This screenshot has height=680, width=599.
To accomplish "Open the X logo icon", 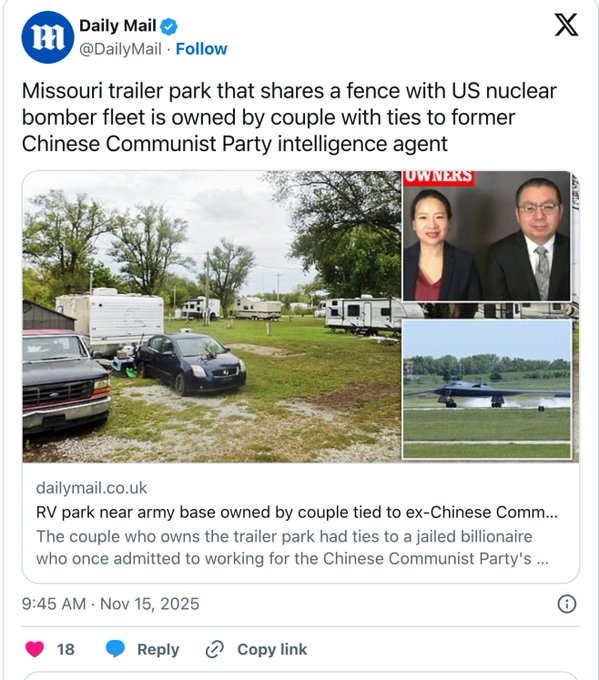I will 566,25.
